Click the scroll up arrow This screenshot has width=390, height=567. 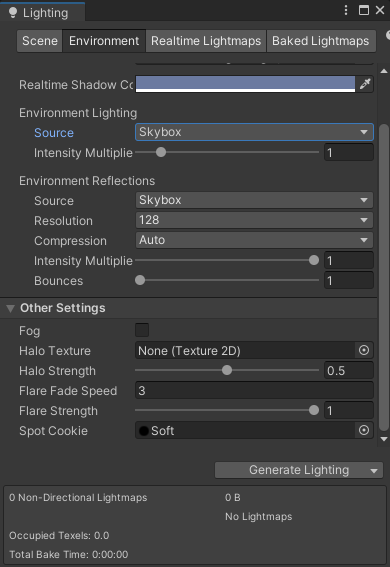click(384, 71)
